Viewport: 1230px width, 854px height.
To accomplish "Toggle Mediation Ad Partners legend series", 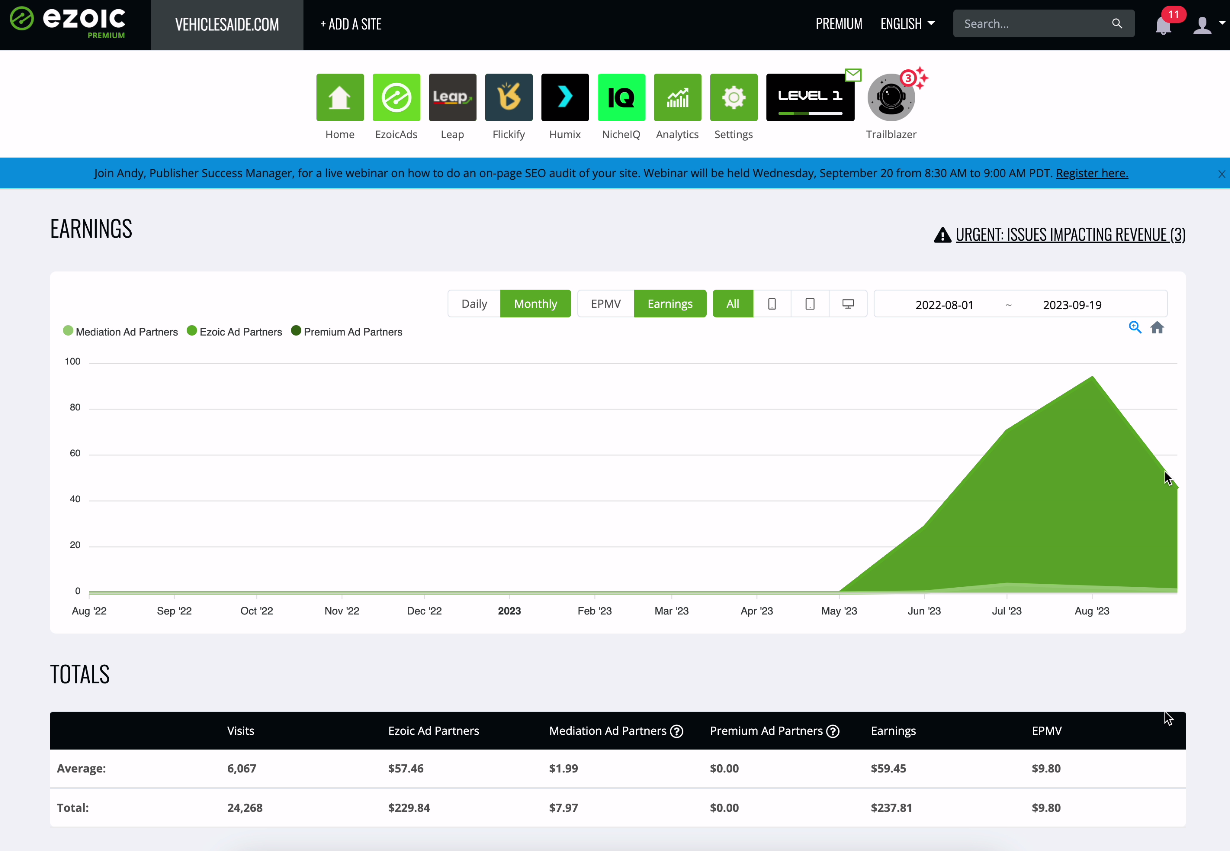I will point(121,332).
